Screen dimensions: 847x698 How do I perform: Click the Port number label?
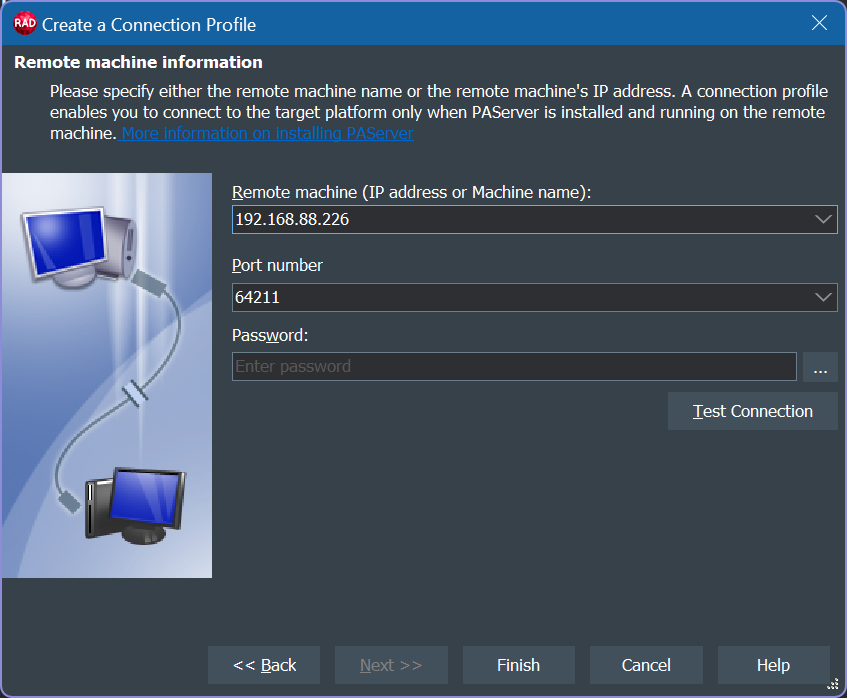pos(277,265)
